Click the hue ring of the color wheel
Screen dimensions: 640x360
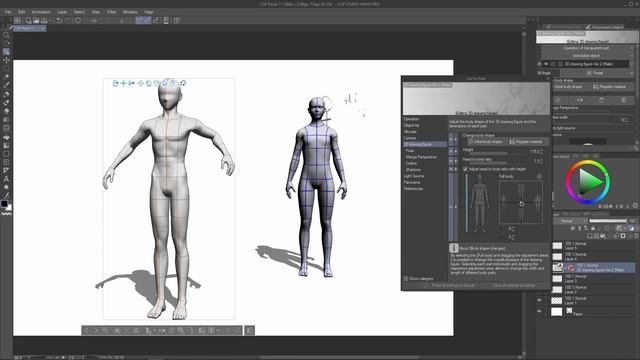588,162
